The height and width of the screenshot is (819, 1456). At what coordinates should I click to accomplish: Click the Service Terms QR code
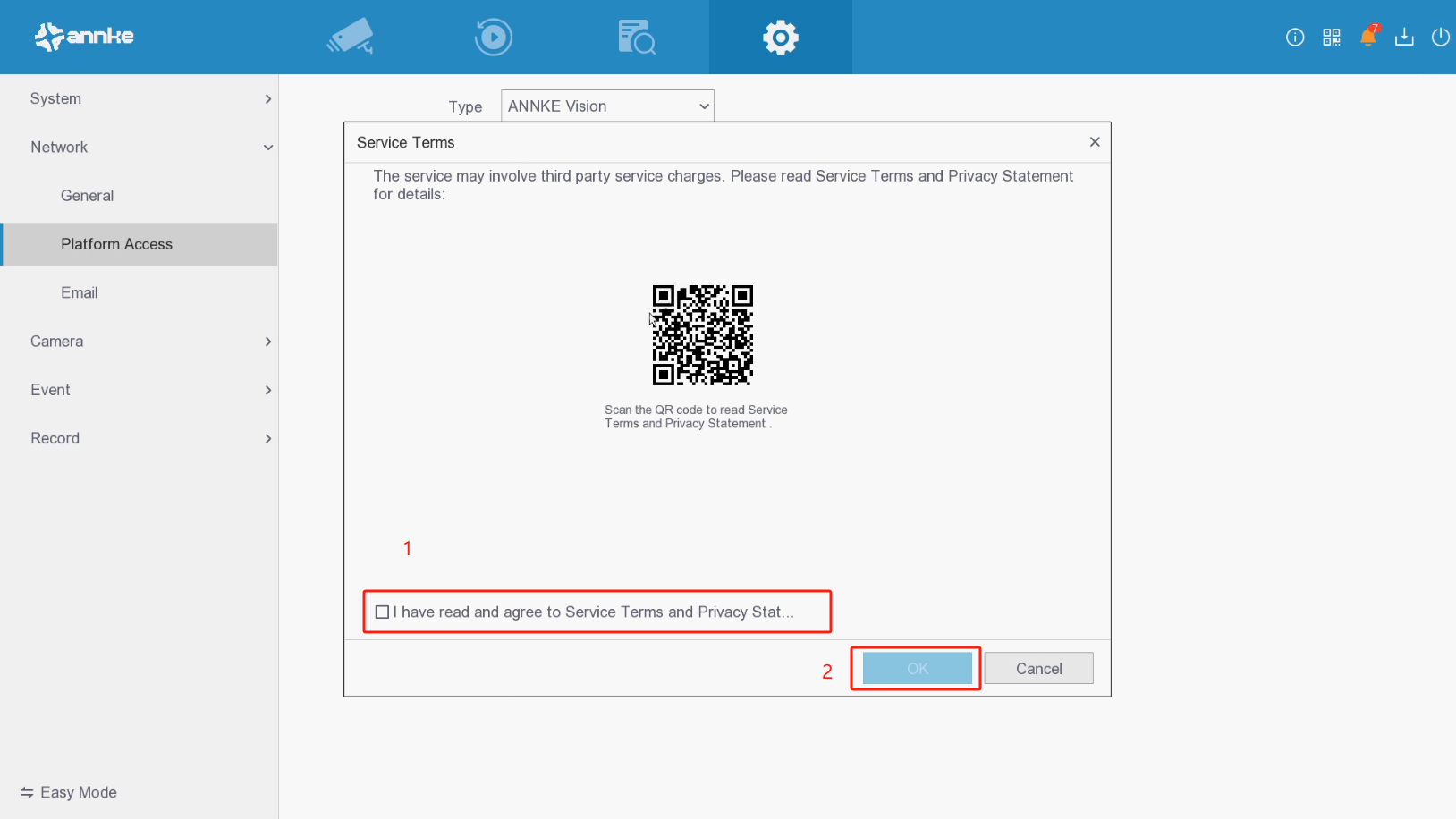point(702,335)
